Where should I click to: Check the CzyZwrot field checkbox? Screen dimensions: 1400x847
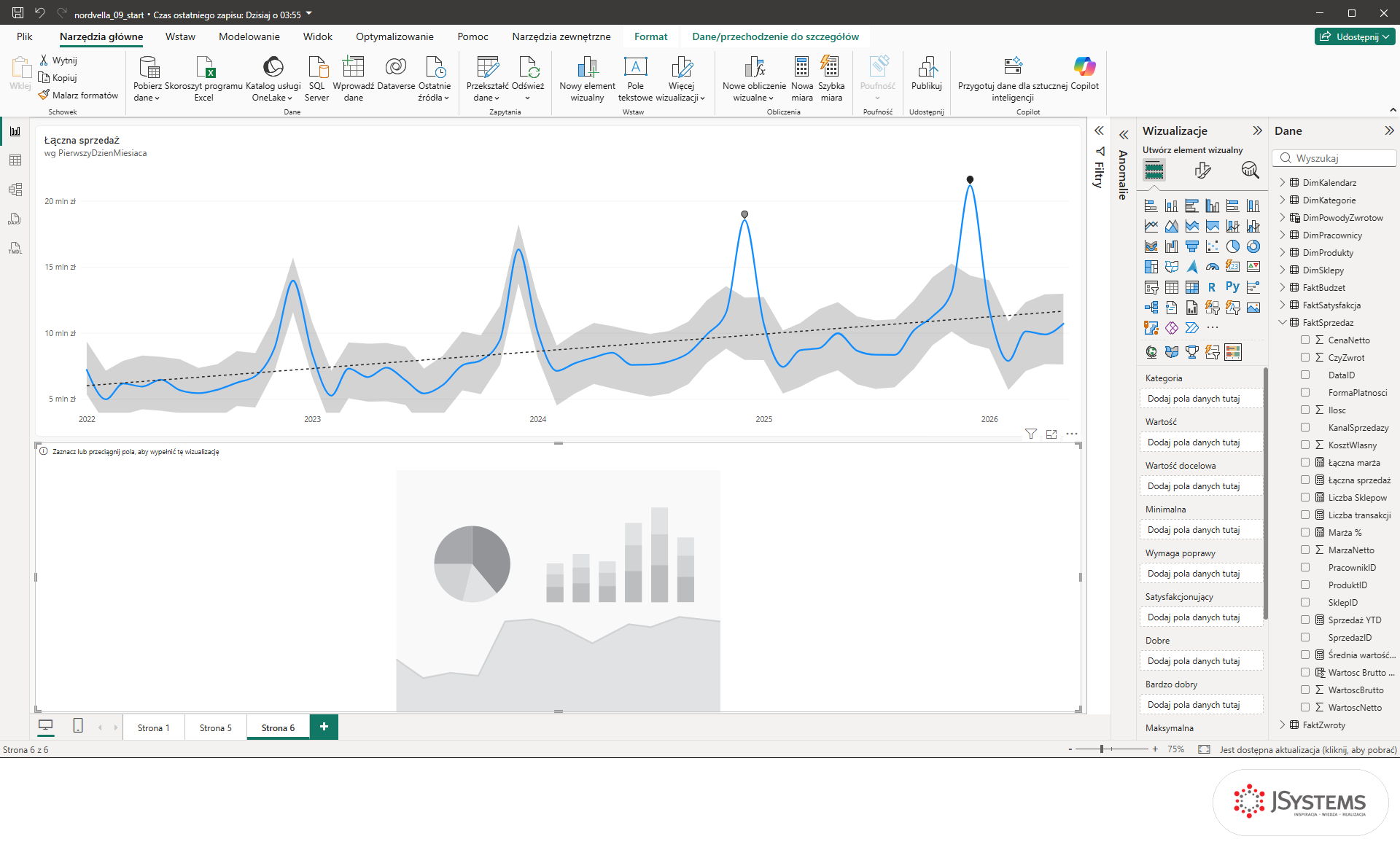[1305, 357]
